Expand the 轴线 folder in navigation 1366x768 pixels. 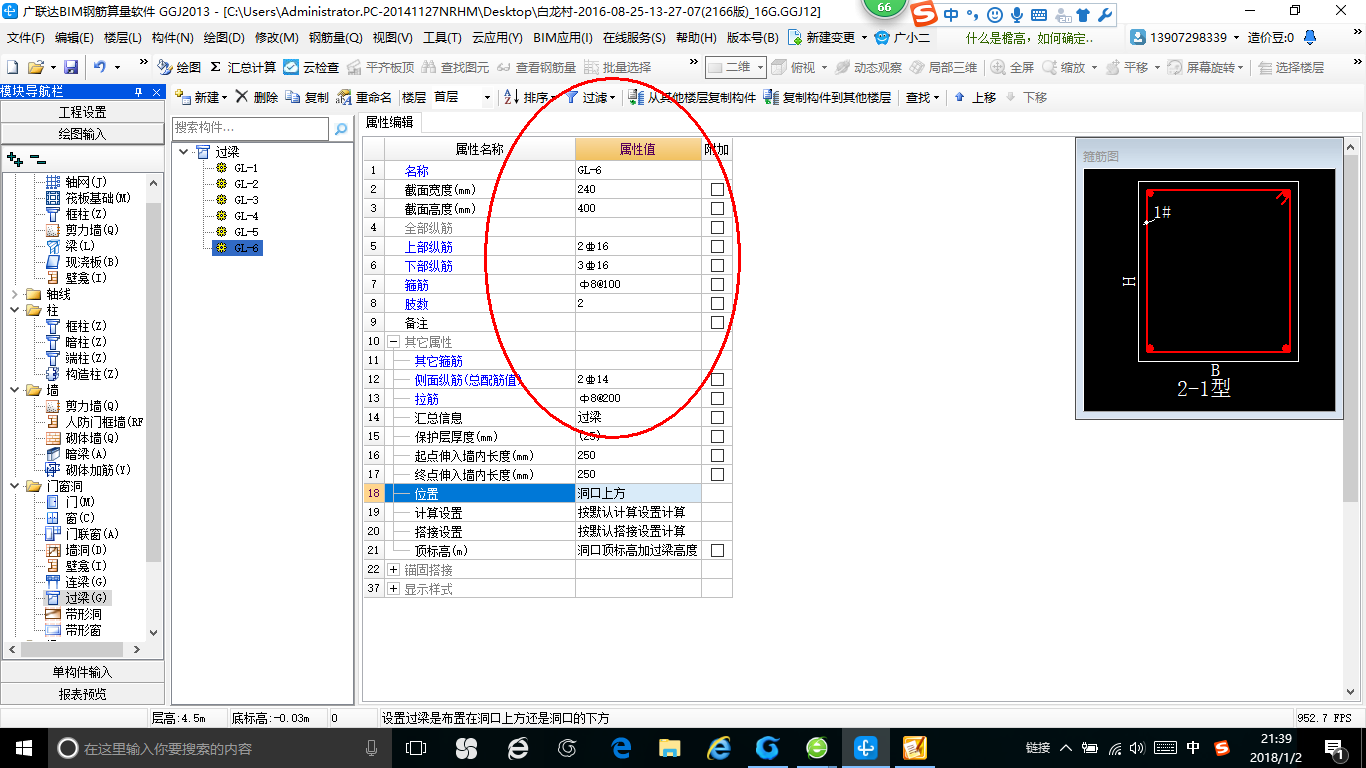[x=14, y=294]
